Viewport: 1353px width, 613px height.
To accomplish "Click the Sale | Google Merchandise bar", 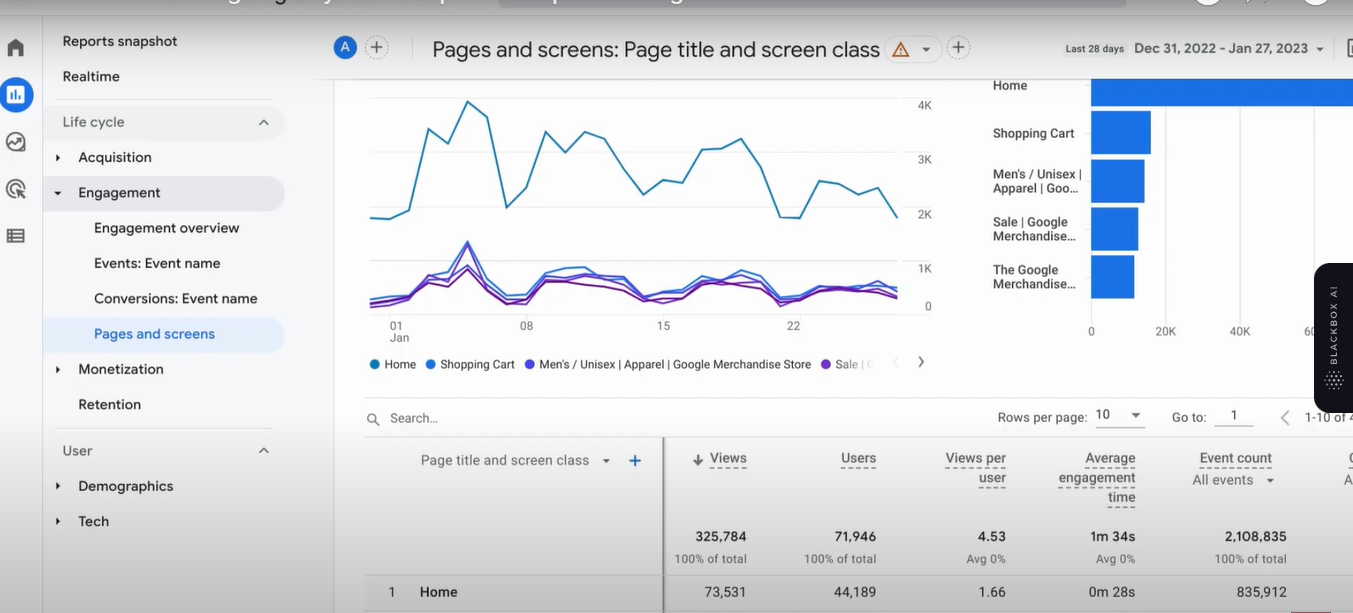I will [x=1115, y=229].
